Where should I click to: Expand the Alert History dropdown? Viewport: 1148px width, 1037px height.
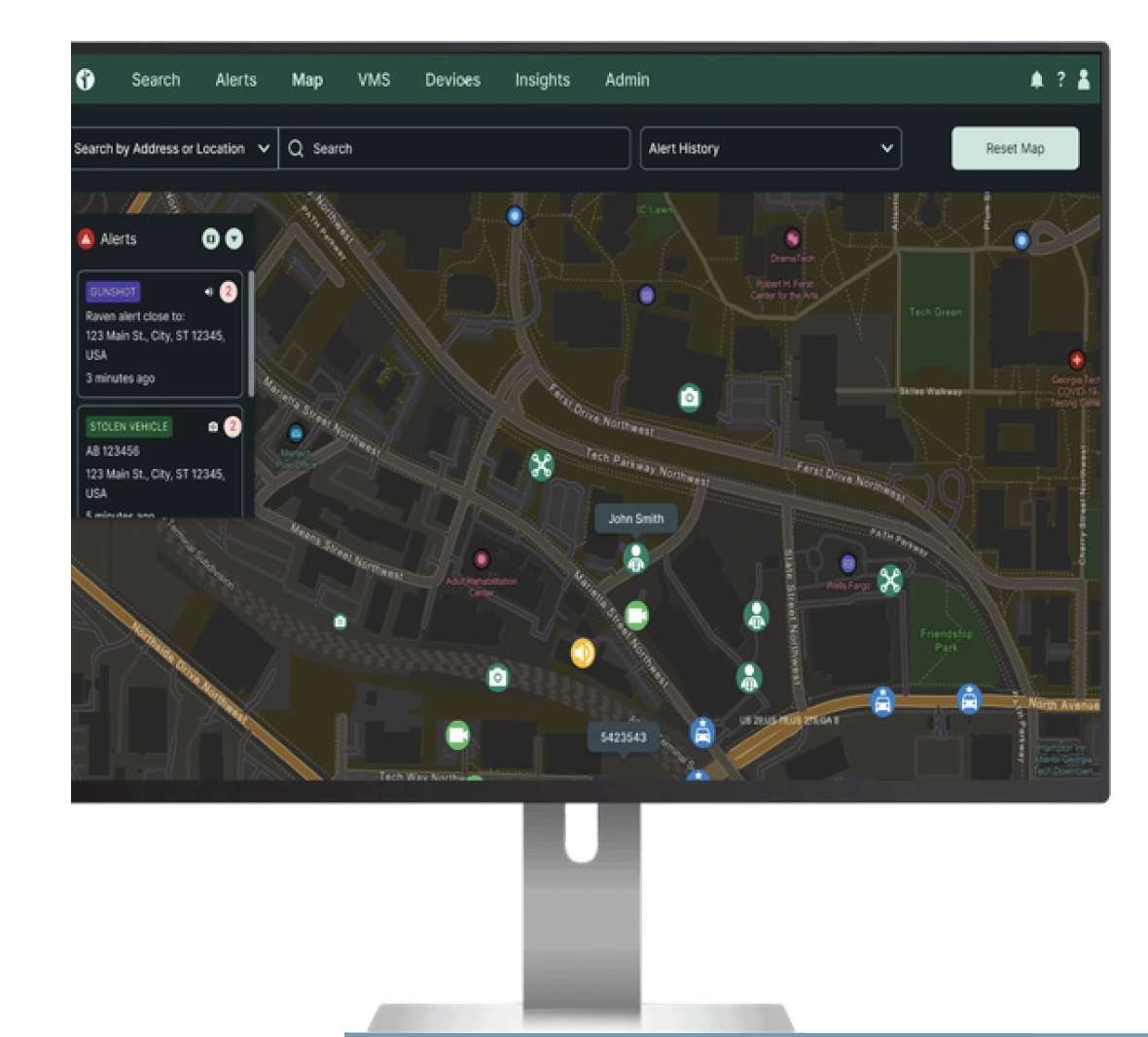(771, 149)
